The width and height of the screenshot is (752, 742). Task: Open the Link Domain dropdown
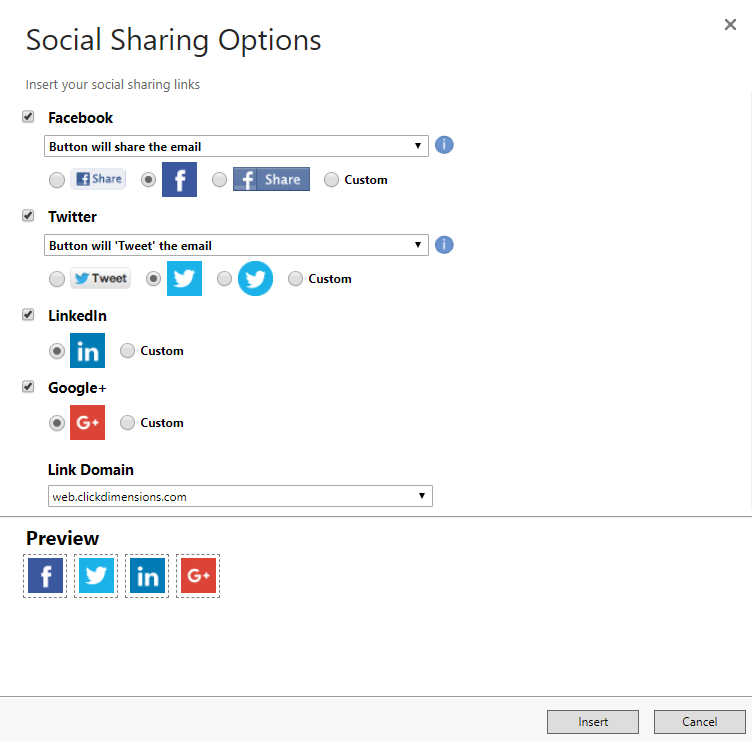click(x=240, y=496)
